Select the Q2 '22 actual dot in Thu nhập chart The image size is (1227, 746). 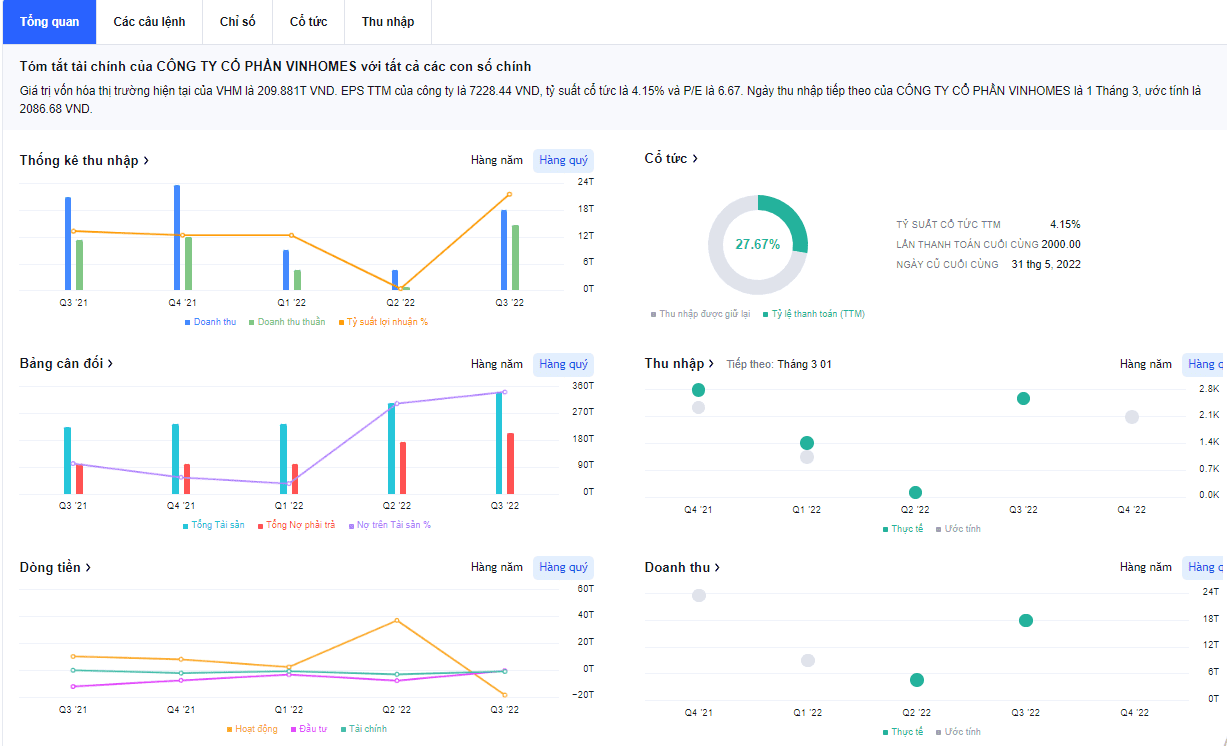pyautogui.click(x=915, y=492)
